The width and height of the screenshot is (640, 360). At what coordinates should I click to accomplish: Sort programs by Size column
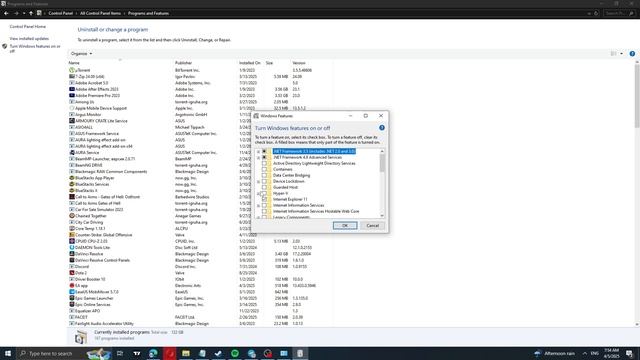point(269,63)
